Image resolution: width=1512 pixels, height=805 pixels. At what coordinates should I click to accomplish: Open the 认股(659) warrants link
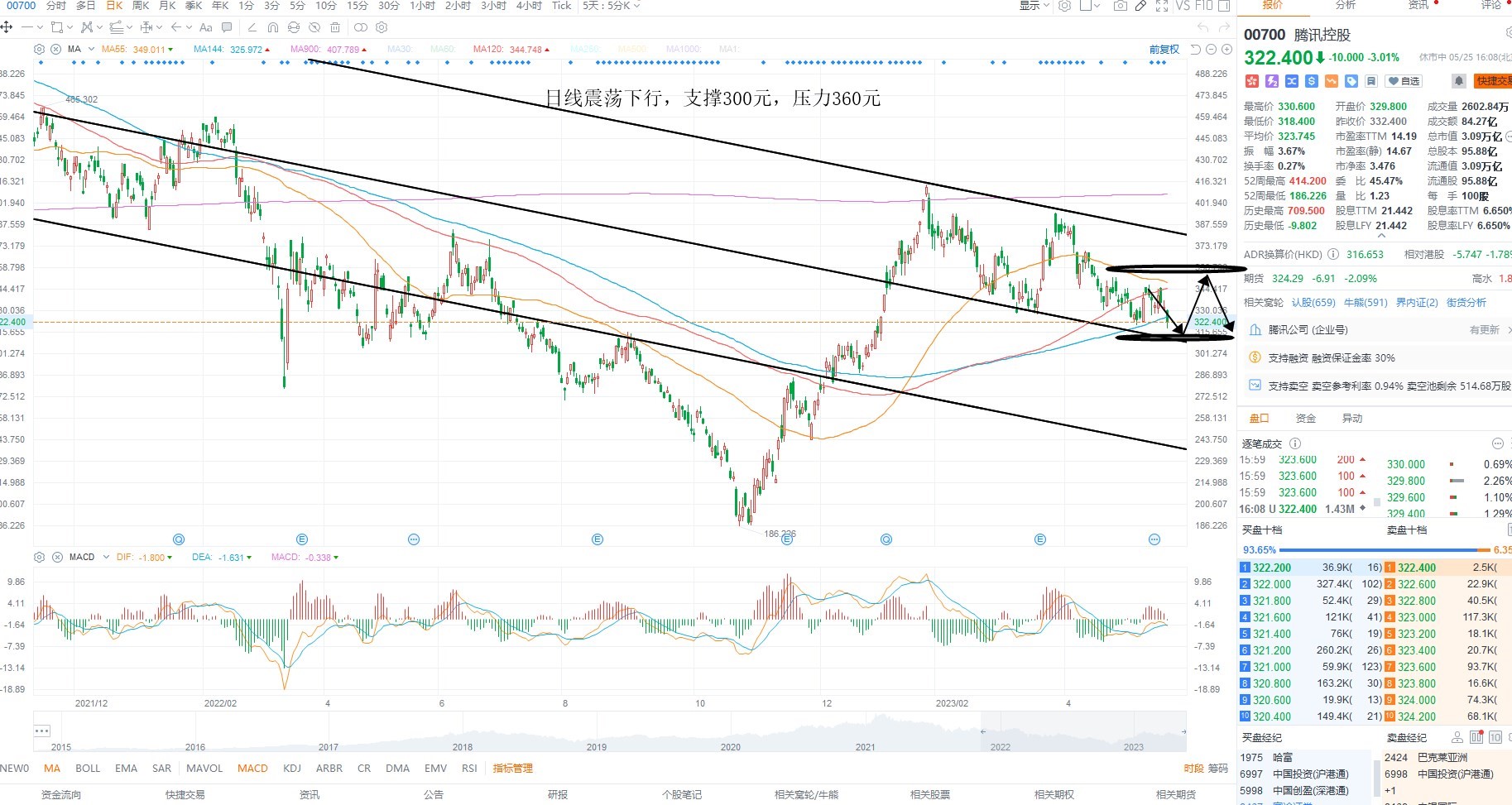(x=1313, y=303)
